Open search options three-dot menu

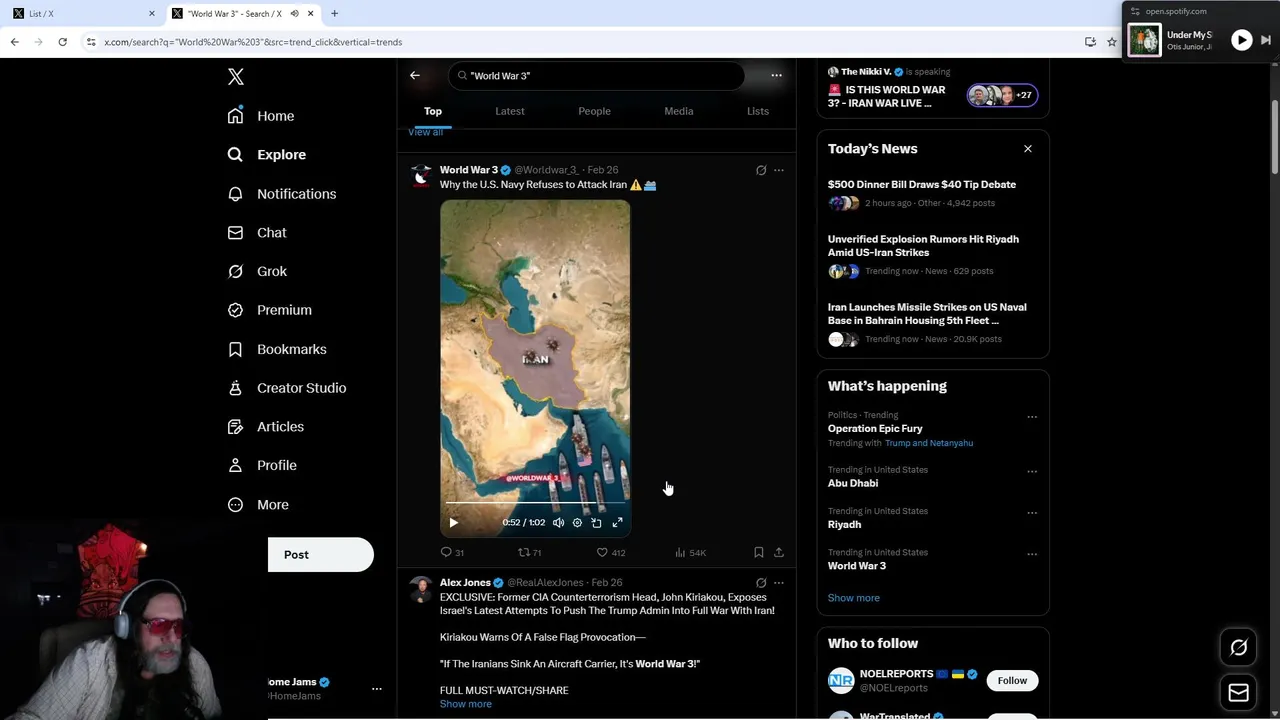pyautogui.click(x=776, y=75)
